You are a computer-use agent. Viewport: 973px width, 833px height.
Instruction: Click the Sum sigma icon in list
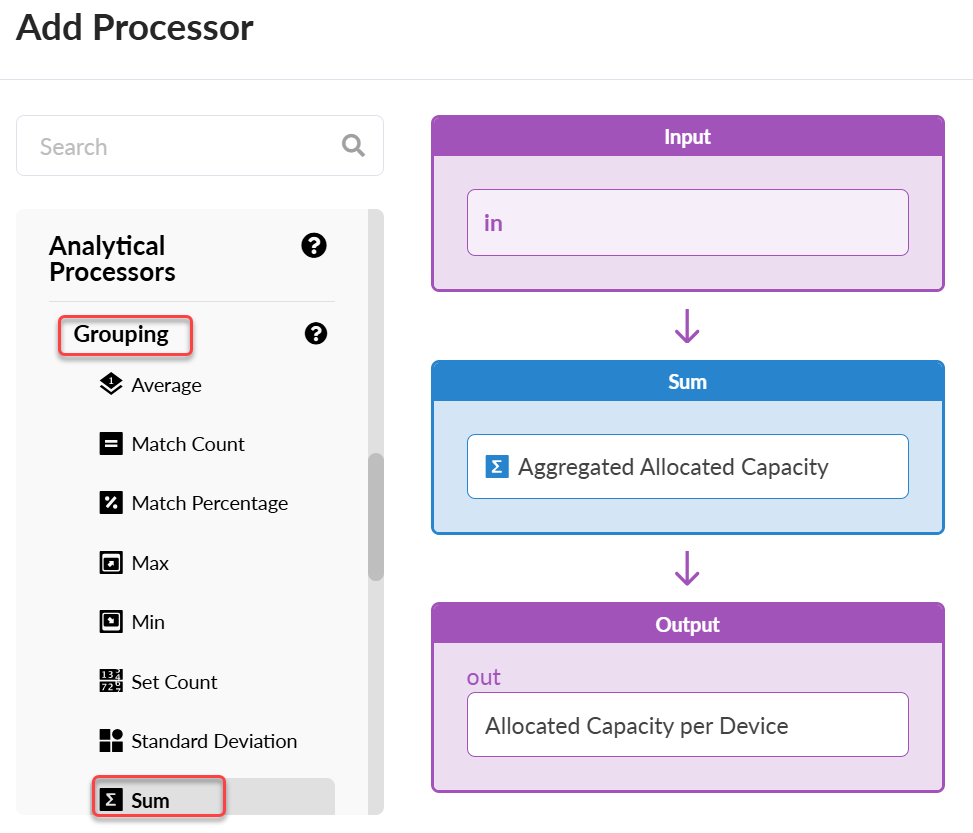point(113,800)
